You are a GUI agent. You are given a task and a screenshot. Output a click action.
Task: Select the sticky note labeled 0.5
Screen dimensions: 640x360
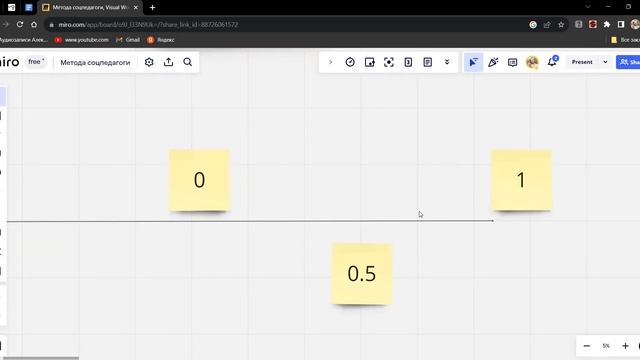(x=362, y=274)
